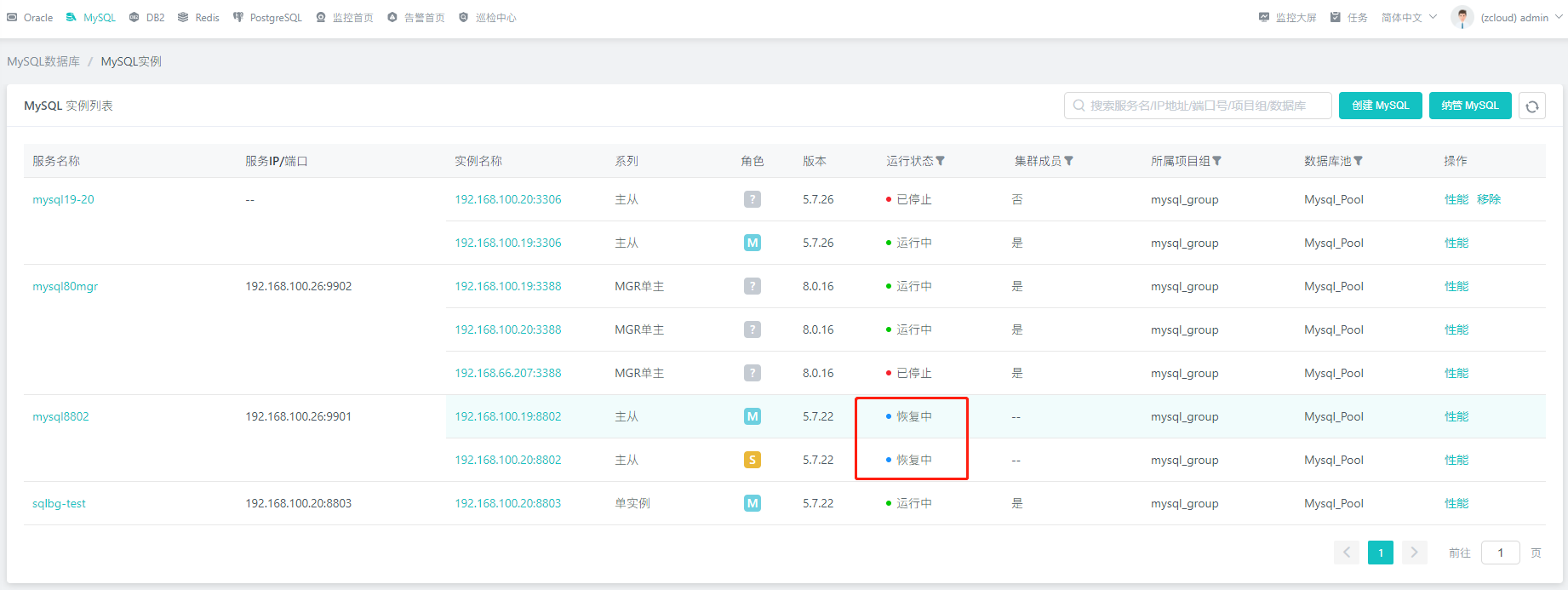Open the 集群成员 column filter icon
The height and width of the screenshot is (590, 1568).
pos(1068,161)
